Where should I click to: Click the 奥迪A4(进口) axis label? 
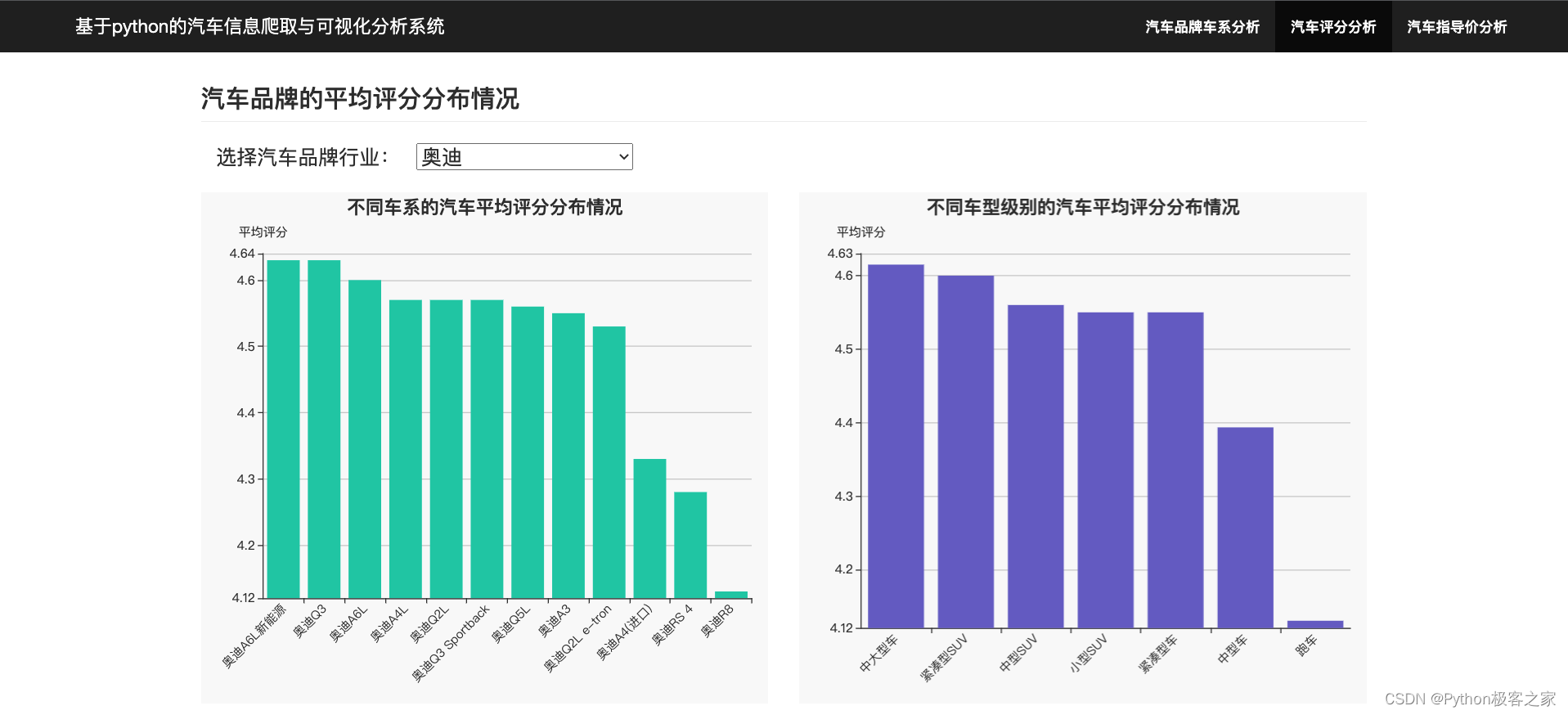click(x=625, y=632)
